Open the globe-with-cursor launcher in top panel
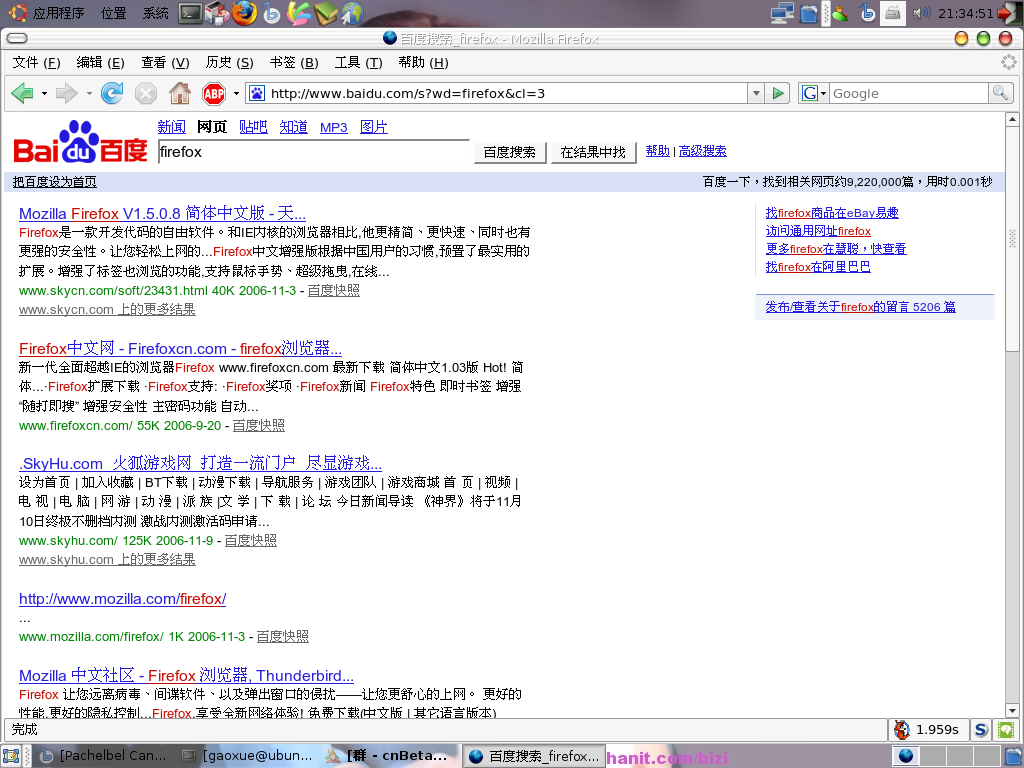Viewport: 1024px width, 768px height. (x=352, y=13)
